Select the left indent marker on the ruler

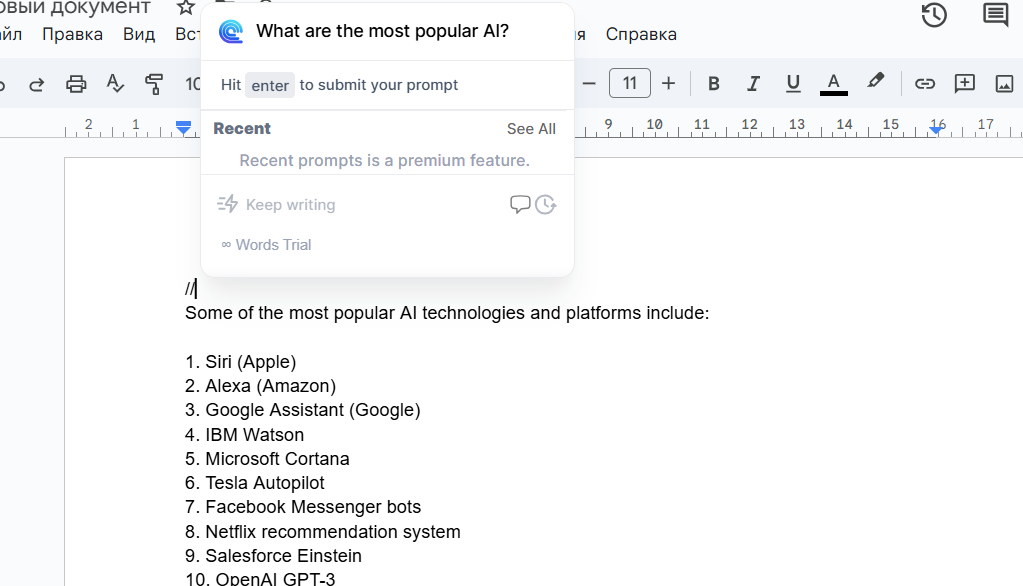(x=184, y=127)
